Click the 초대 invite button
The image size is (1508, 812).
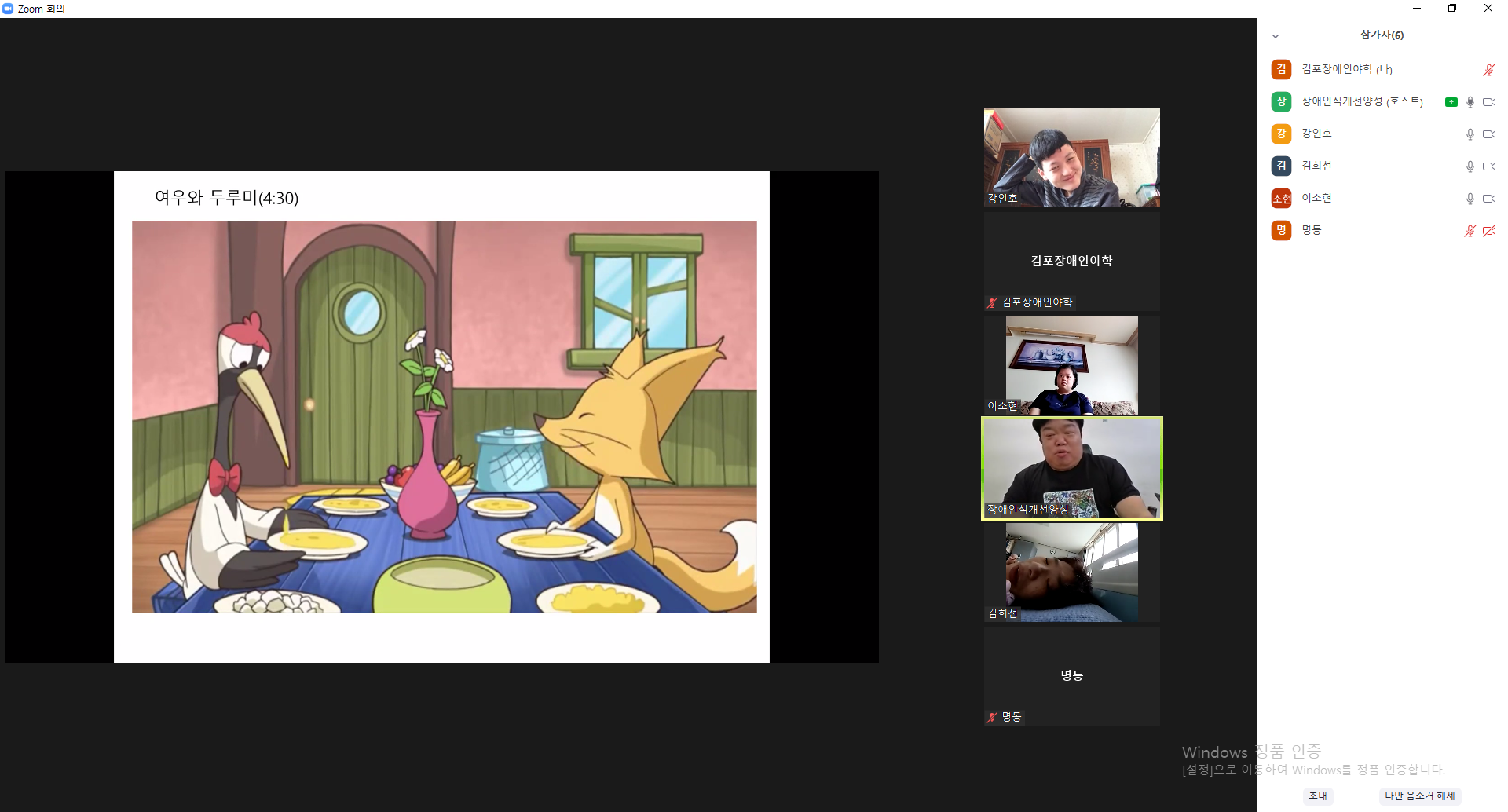1318,796
